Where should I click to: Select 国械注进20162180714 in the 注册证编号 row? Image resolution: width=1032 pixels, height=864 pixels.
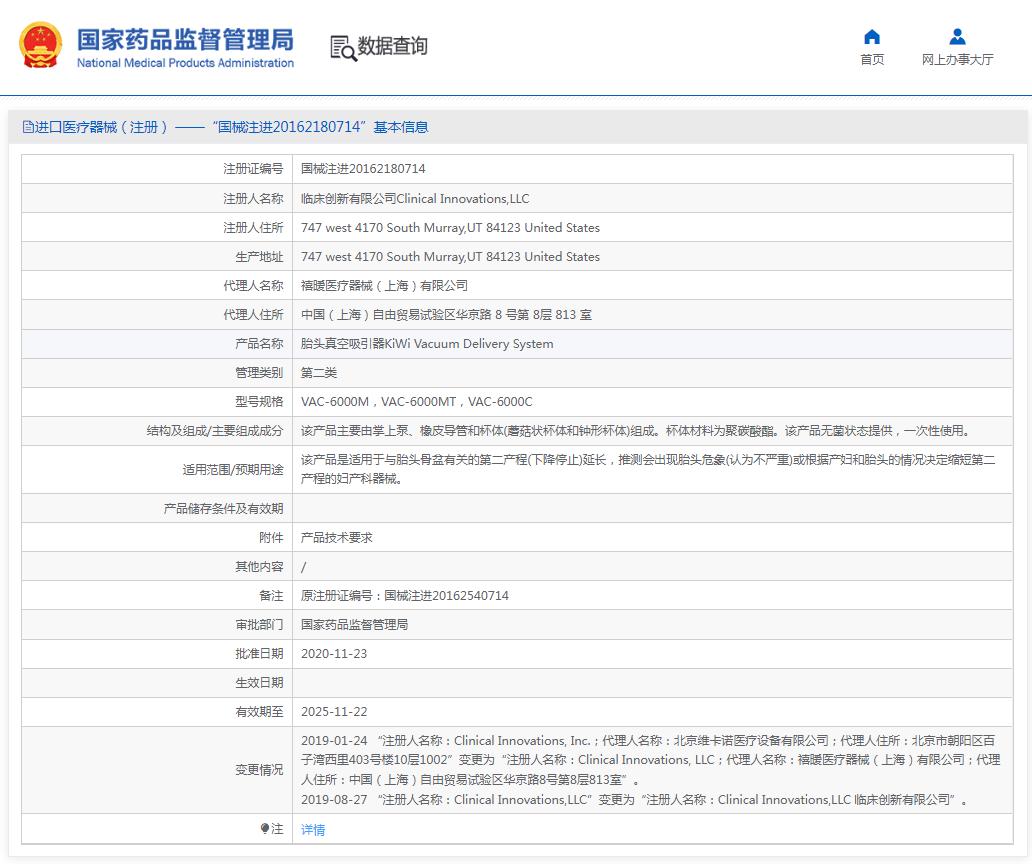click(363, 168)
